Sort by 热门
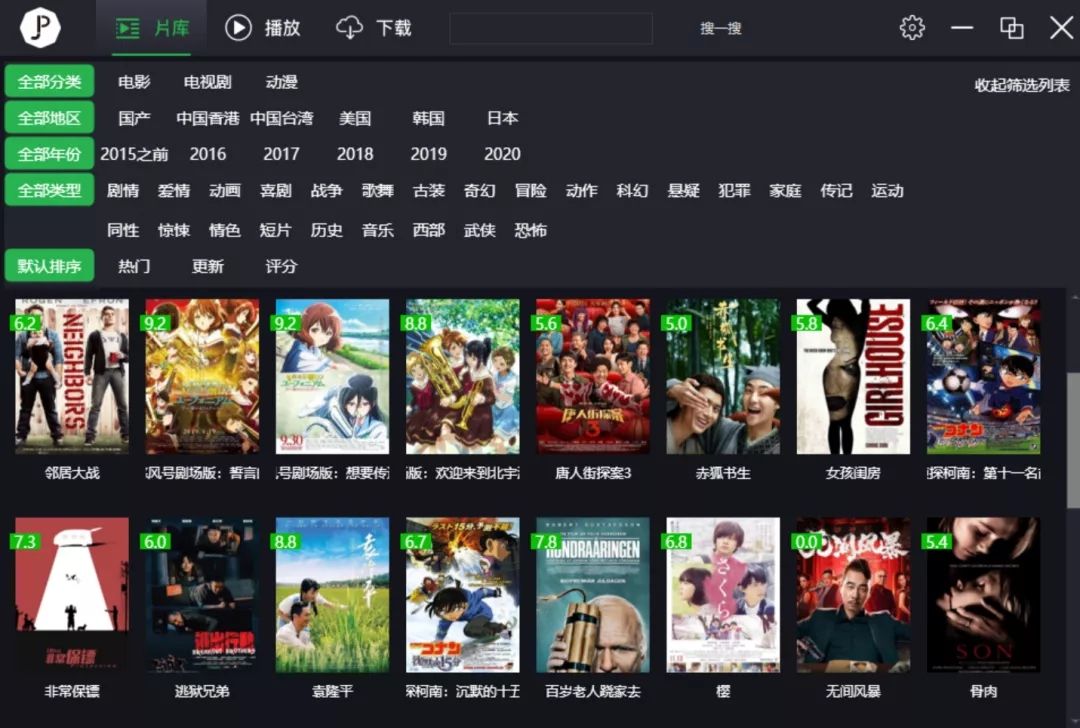The height and width of the screenshot is (728, 1080). (134, 266)
